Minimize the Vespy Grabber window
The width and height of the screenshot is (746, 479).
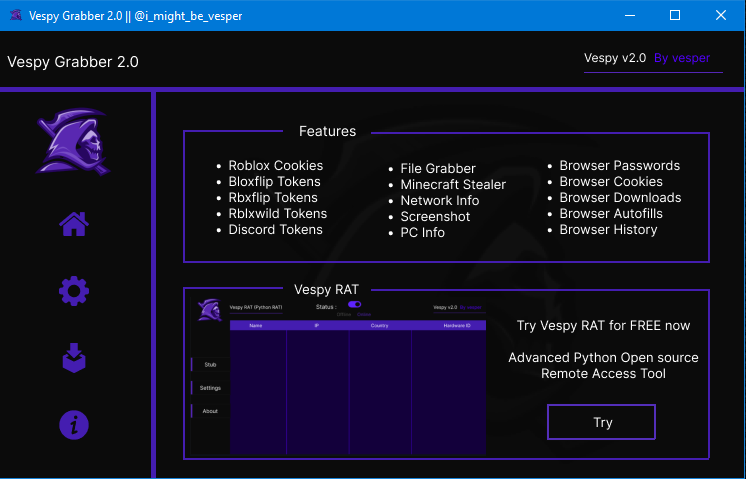[x=630, y=15]
